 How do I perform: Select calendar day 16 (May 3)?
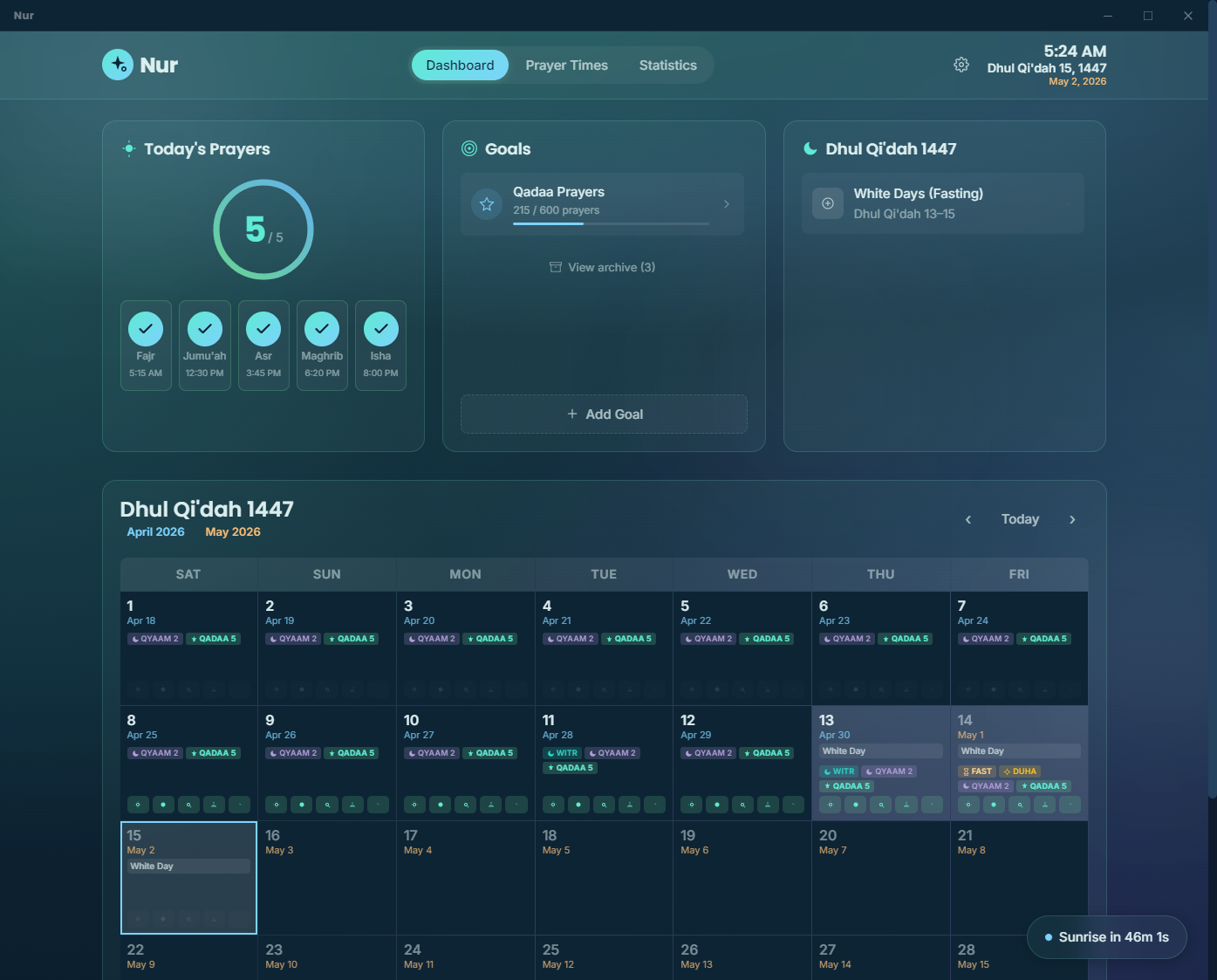click(327, 878)
